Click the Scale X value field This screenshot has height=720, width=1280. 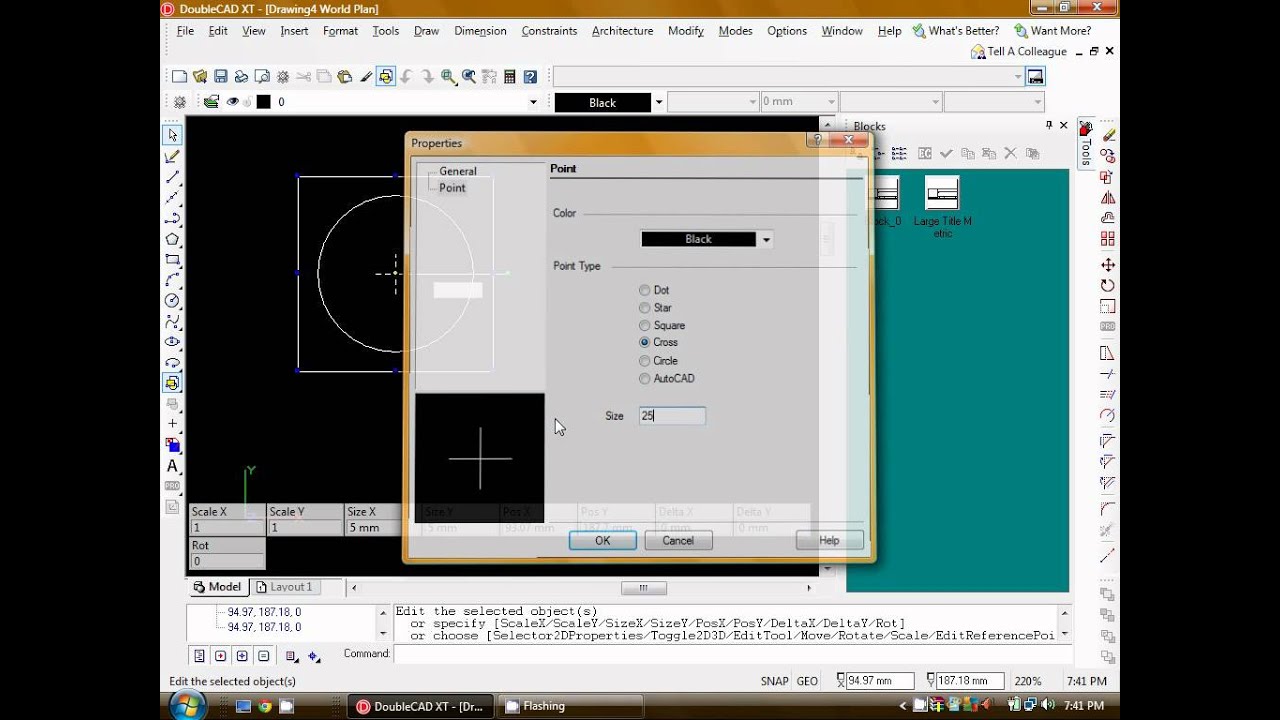tap(227, 528)
